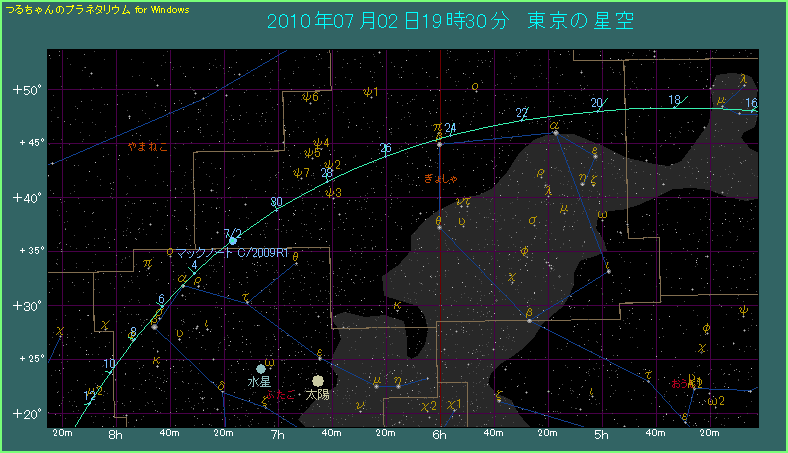Image resolution: width=788 pixels, height=453 pixels.
Task: Click the +40° declination axis label
Action: tap(25, 197)
